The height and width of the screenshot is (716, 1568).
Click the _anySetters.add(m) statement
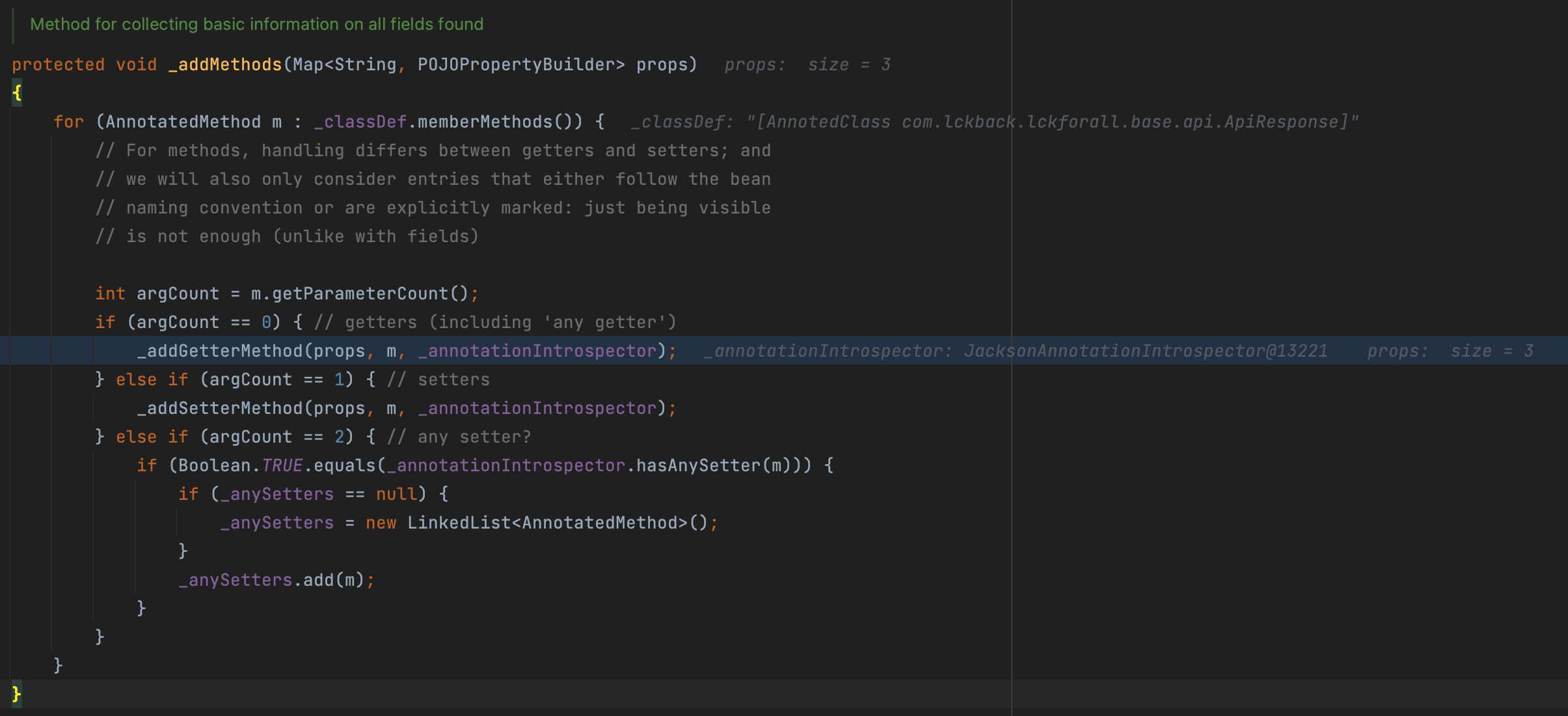[x=272, y=580]
